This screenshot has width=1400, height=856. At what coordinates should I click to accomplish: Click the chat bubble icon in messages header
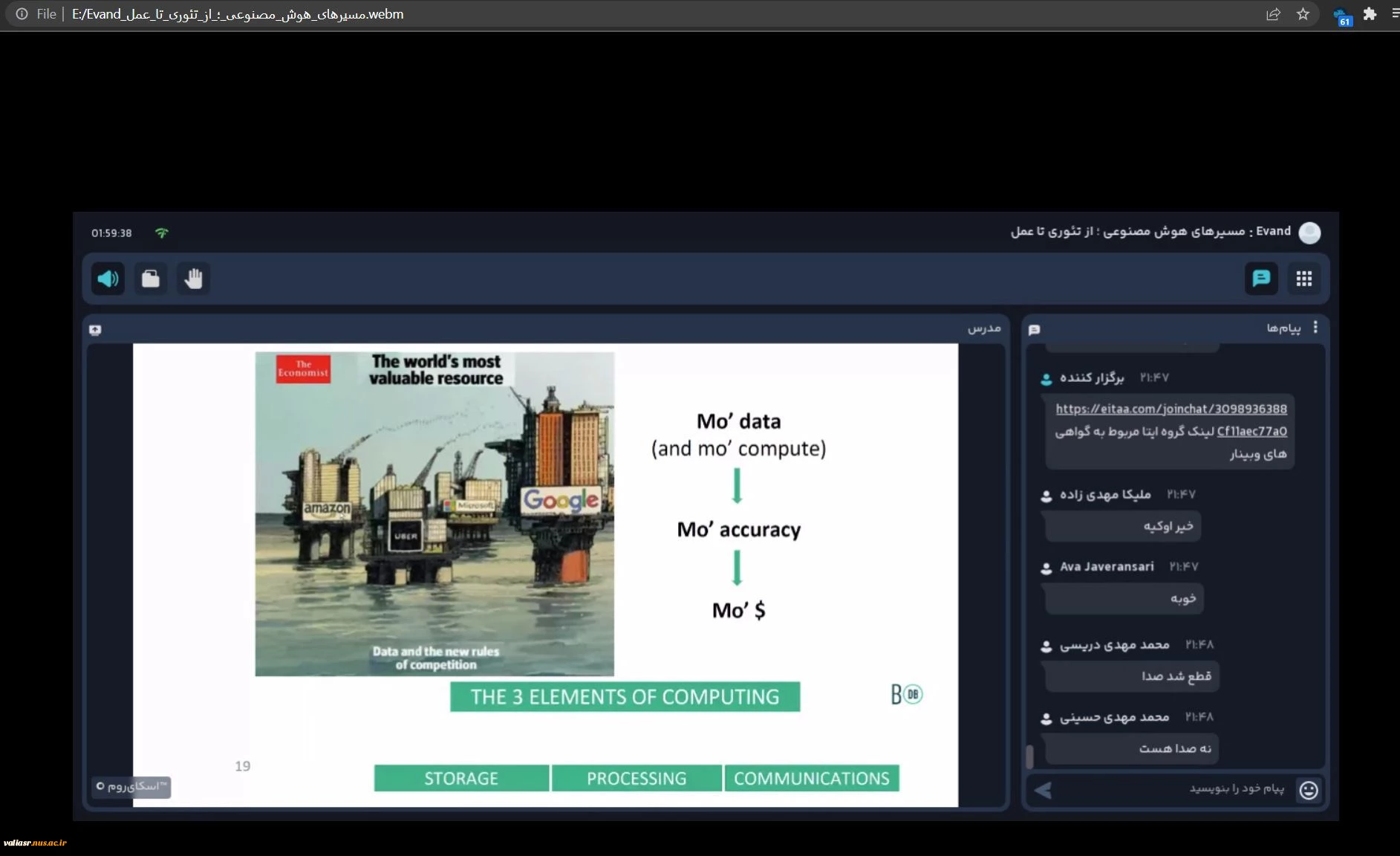point(1035,329)
